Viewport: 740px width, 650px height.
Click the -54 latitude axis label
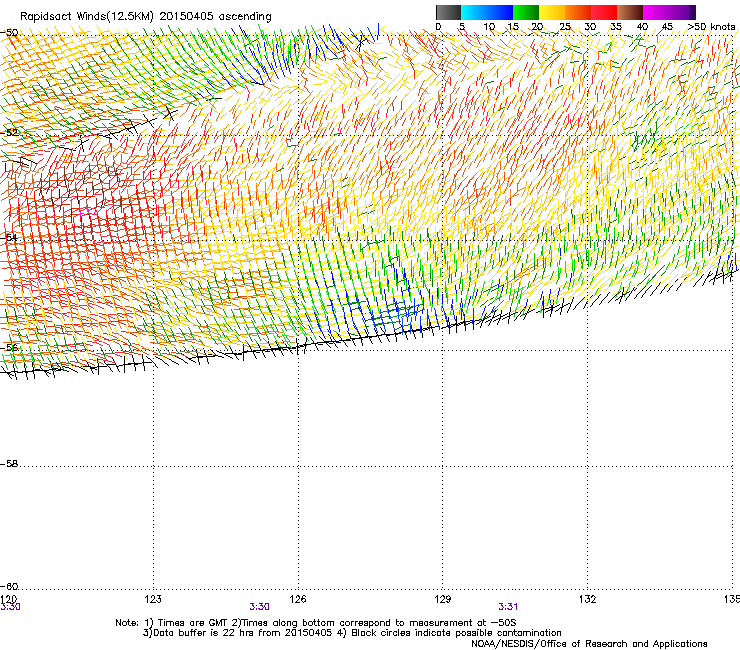(9, 237)
